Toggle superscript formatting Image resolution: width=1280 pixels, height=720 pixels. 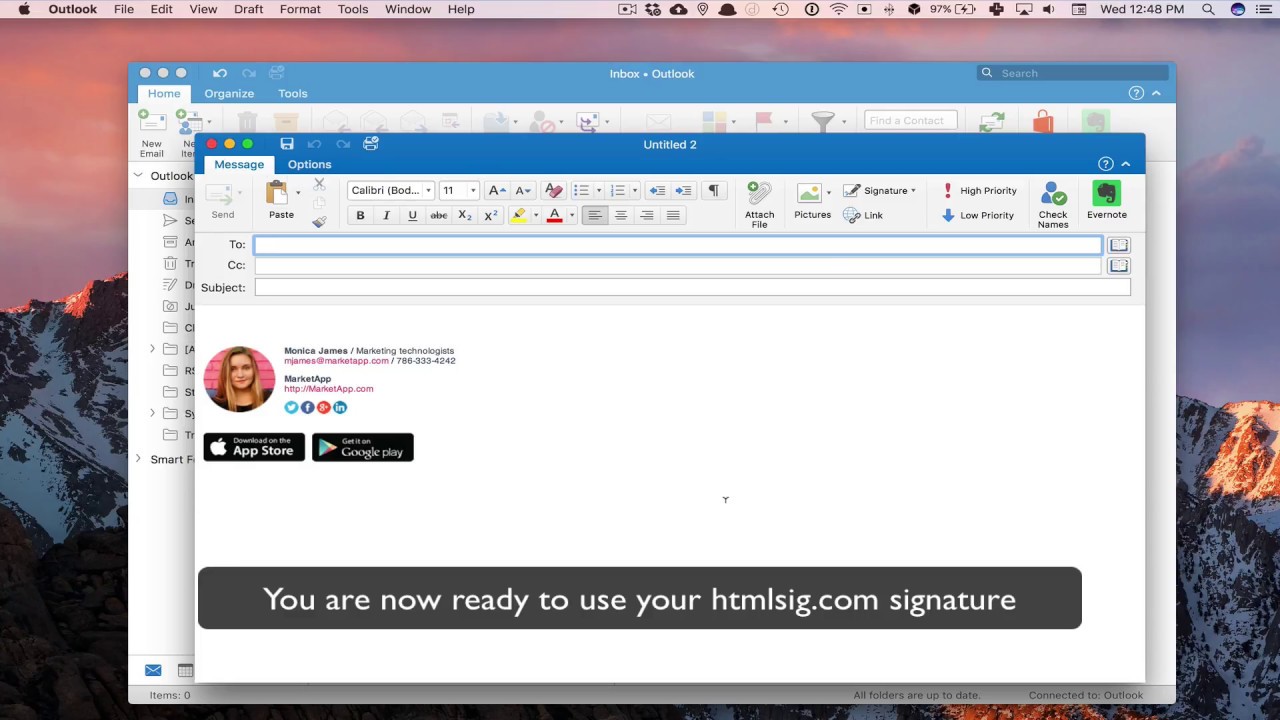490,215
